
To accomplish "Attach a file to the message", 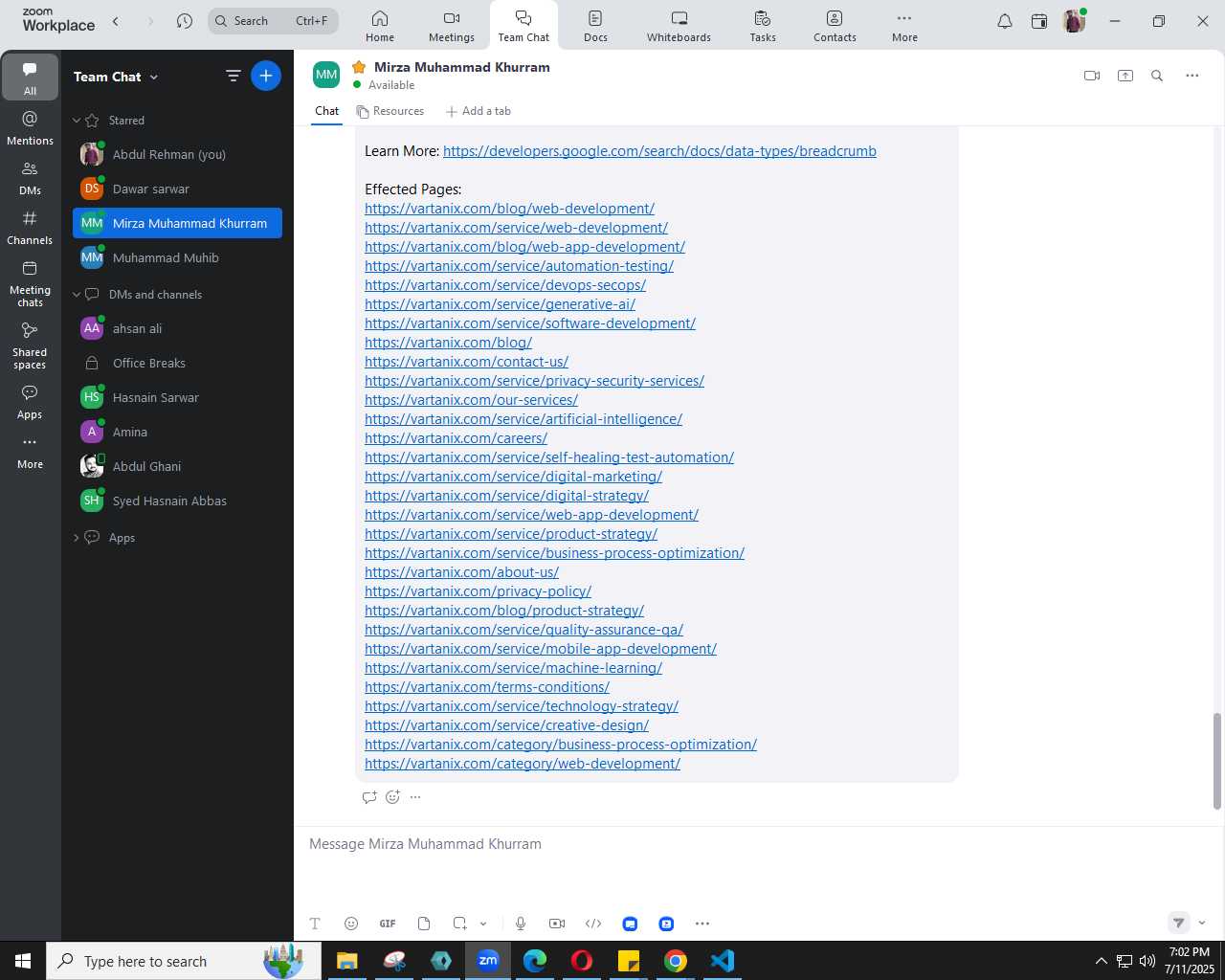I will [x=424, y=924].
